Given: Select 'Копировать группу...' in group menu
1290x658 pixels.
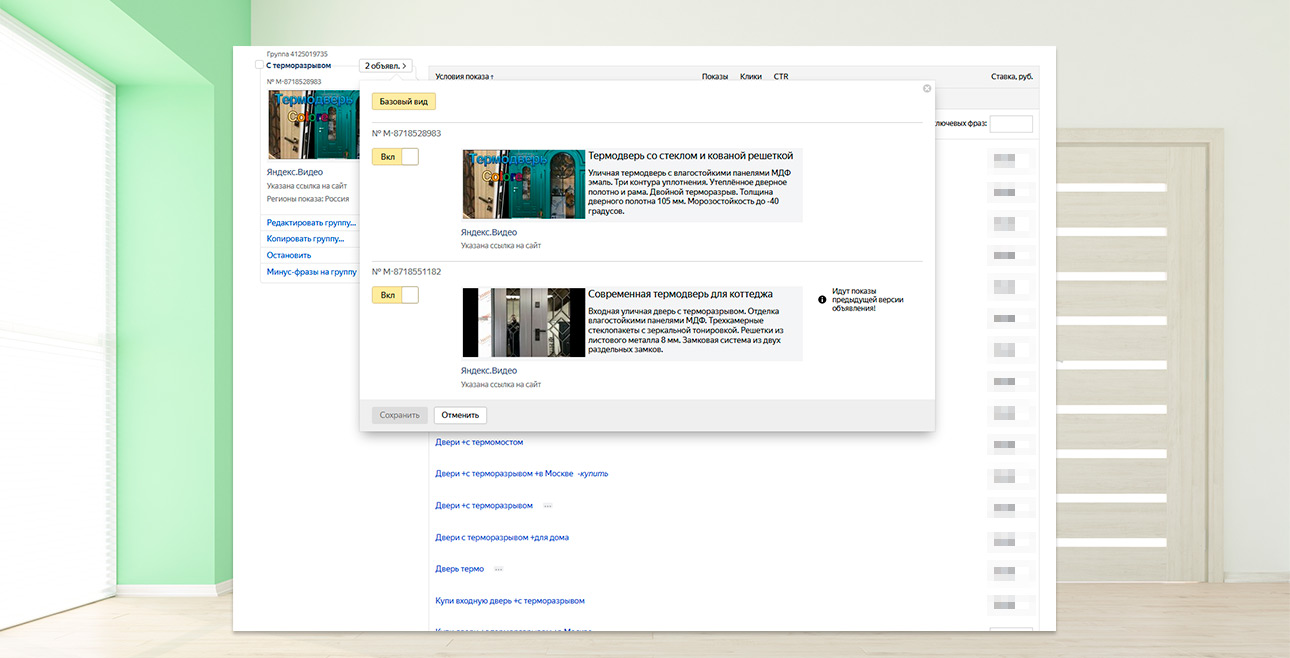Looking at the screenshot, I should pos(305,239).
